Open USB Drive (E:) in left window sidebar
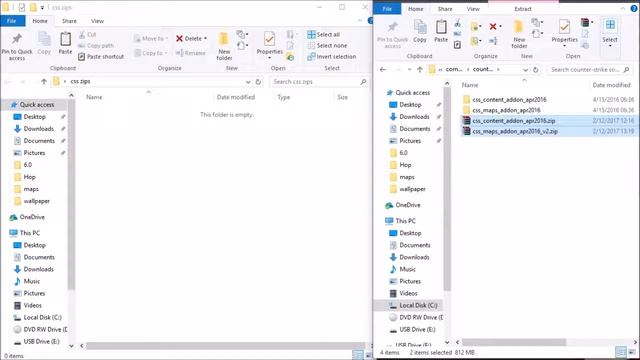Image resolution: width=640 pixels, height=360 pixels. click(41, 342)
